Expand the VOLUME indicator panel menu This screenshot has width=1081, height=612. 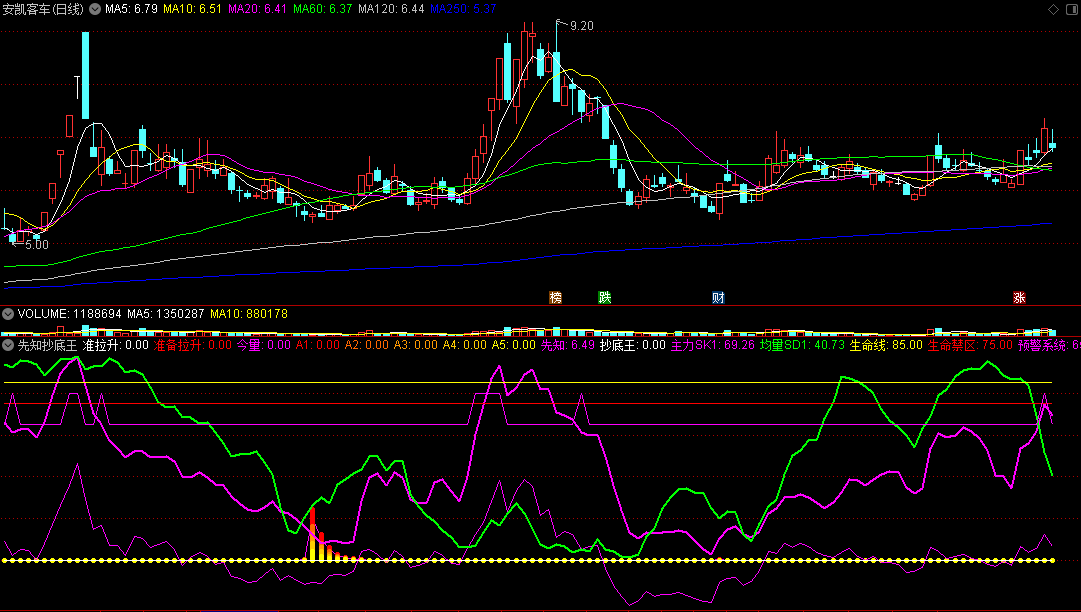click(8, 314)
